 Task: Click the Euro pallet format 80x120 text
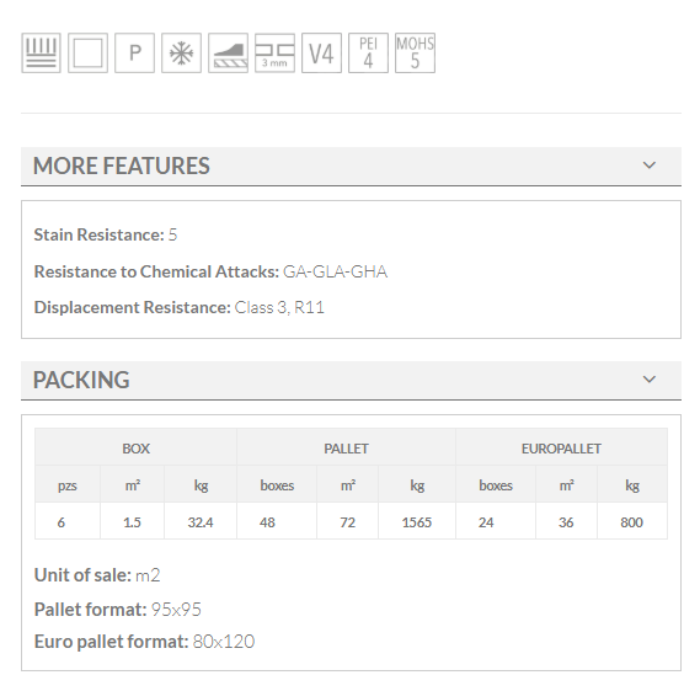[223, 642]
